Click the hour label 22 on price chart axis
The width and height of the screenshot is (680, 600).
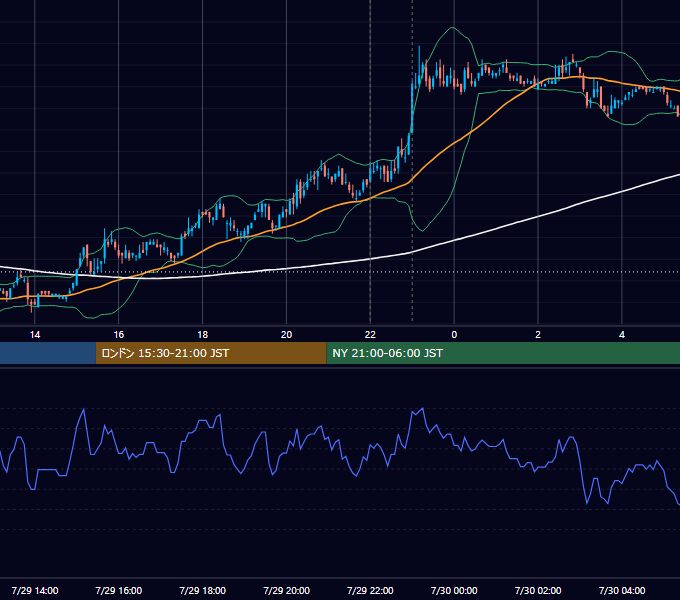tap(370, 335)
